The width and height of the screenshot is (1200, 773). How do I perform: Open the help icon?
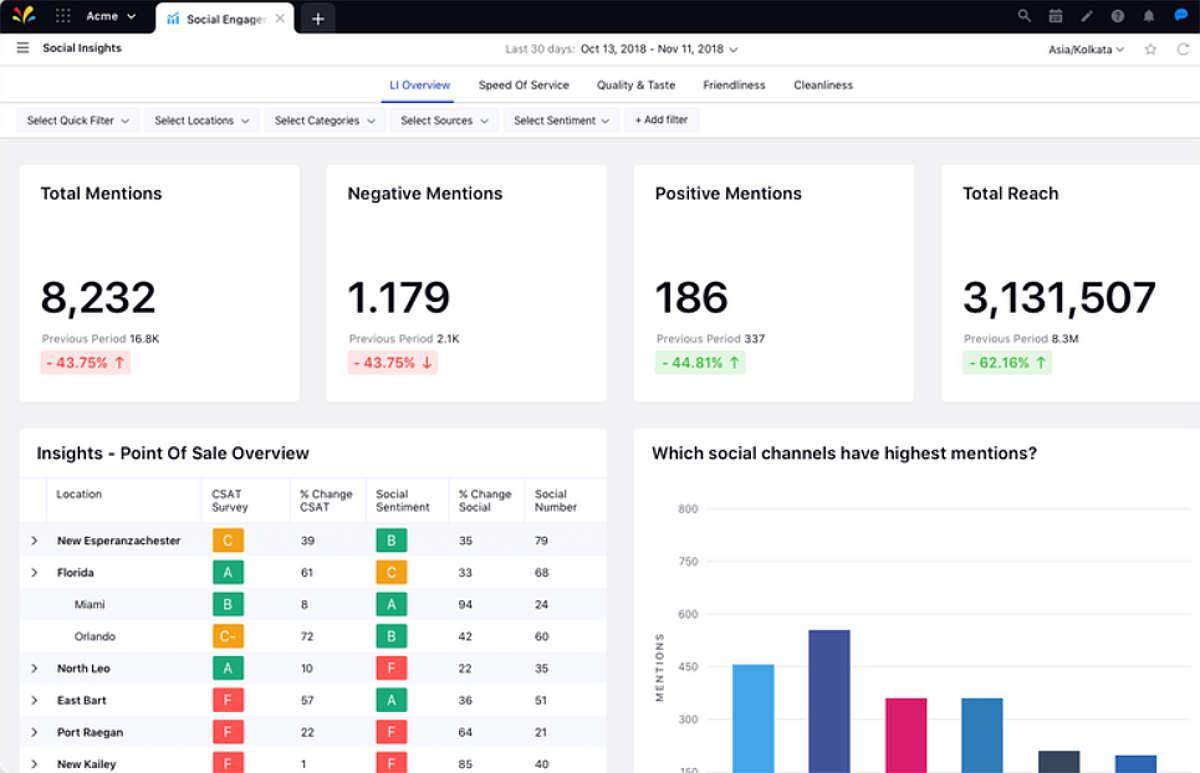1118,16
